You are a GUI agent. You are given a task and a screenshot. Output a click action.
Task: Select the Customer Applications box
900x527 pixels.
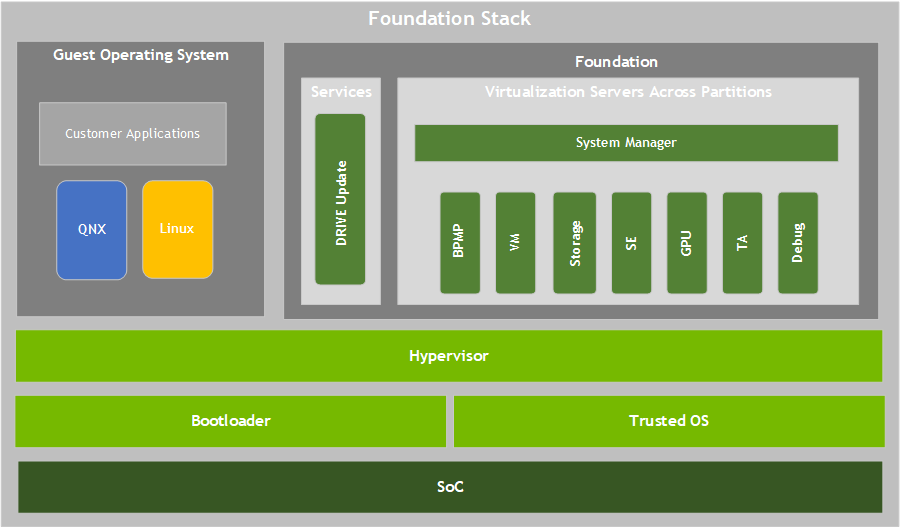(x=133, y=134)
